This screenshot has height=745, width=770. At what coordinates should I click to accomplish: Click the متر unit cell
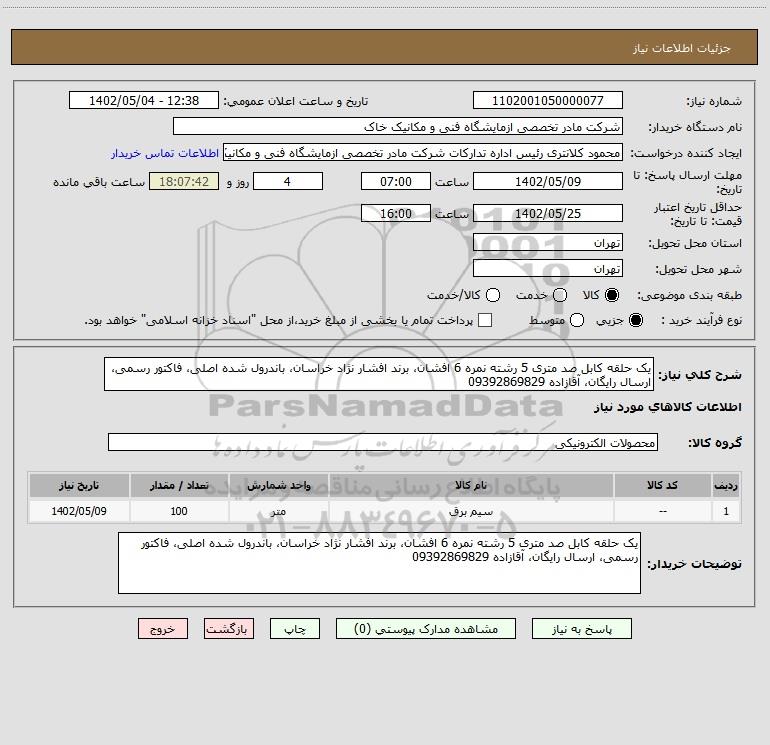[x=278, y=511]
